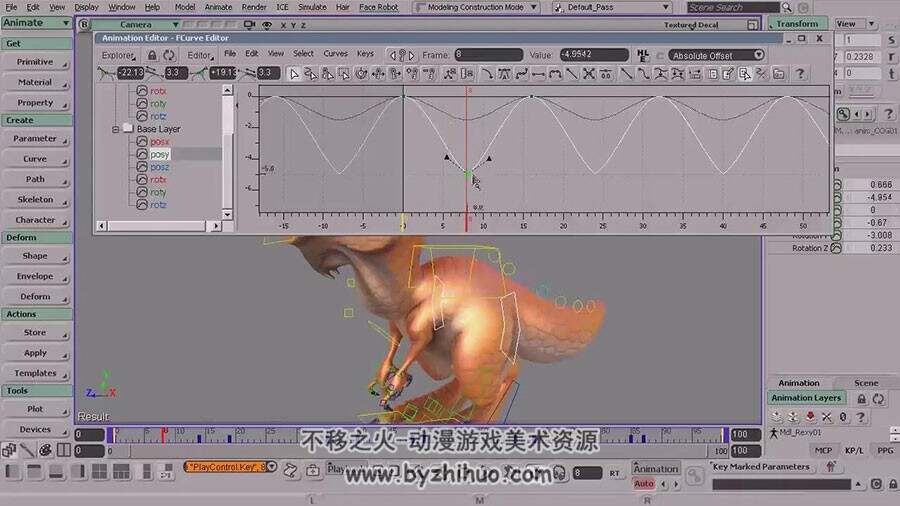Viewport: 900px width, 506px height.
Task: Click the four-view layout icon at bottom left
Action: 99,472
